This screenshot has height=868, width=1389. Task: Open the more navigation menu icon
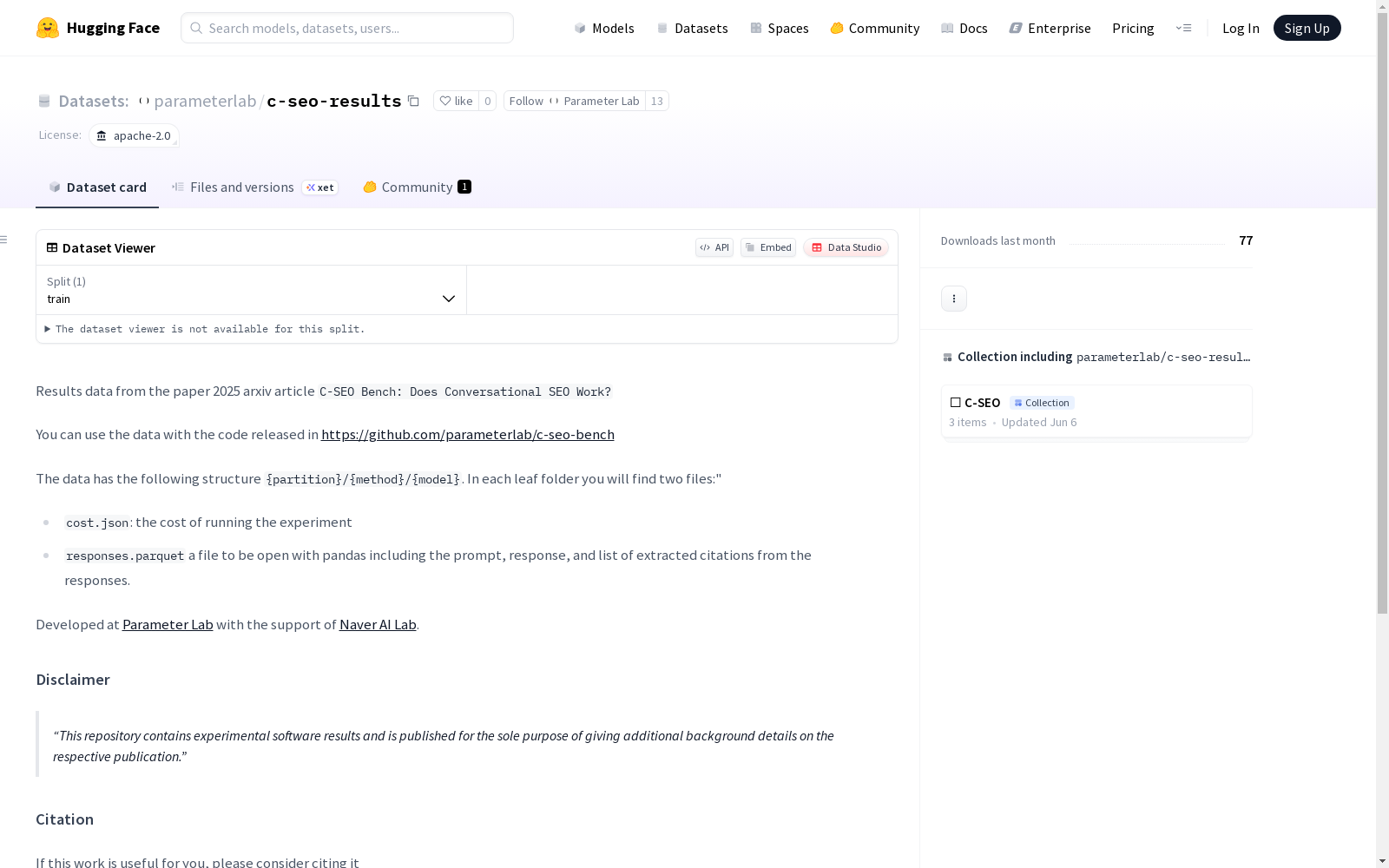point(1183,28)
